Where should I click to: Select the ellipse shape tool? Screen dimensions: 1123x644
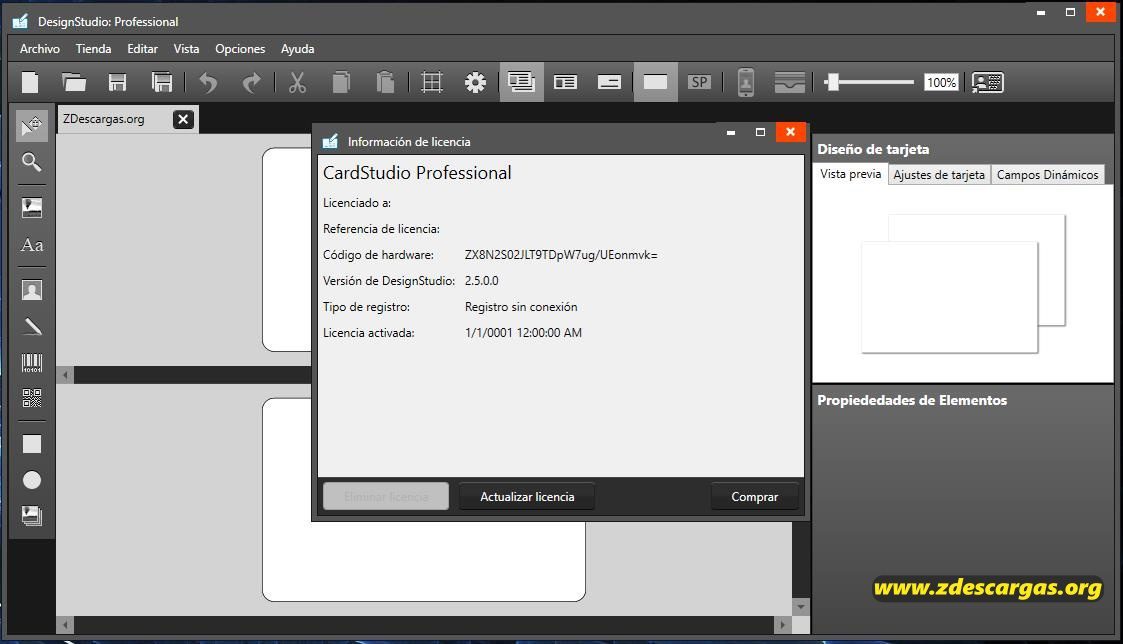click(32, 480)
